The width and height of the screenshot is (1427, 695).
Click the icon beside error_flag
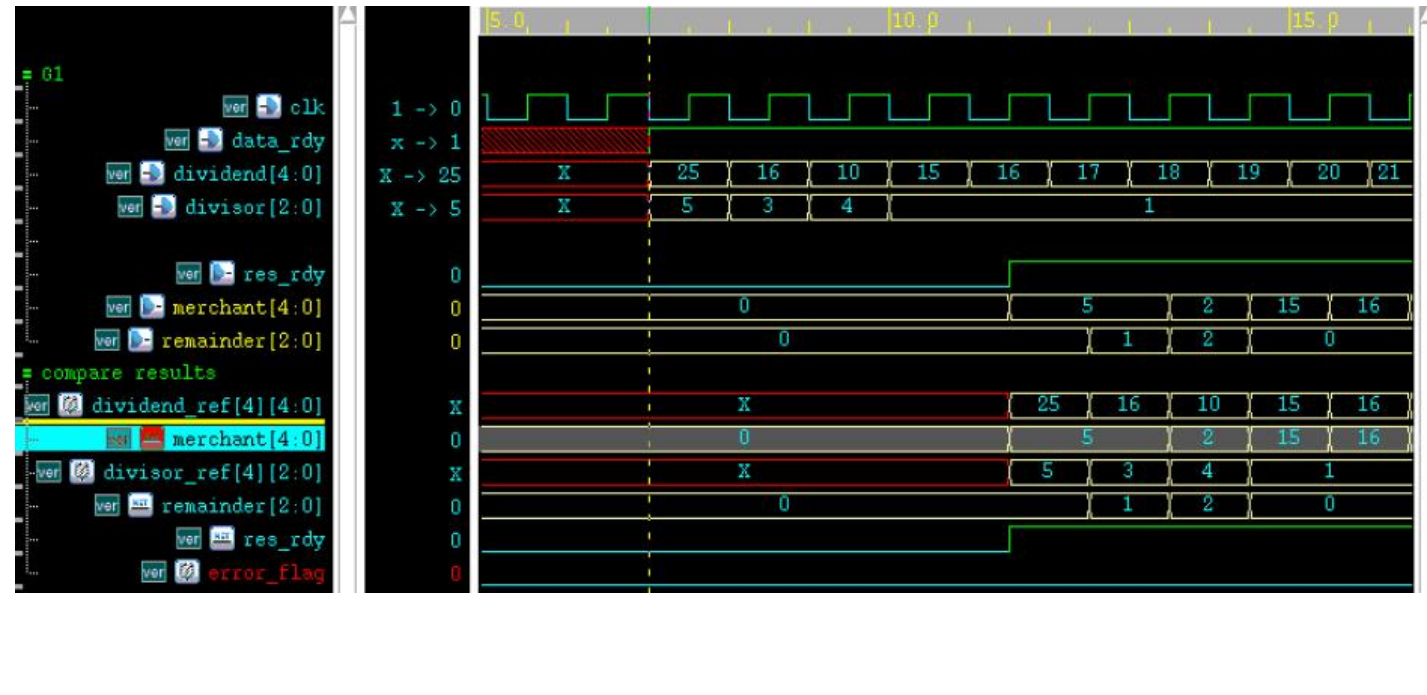tap(186, 573)
